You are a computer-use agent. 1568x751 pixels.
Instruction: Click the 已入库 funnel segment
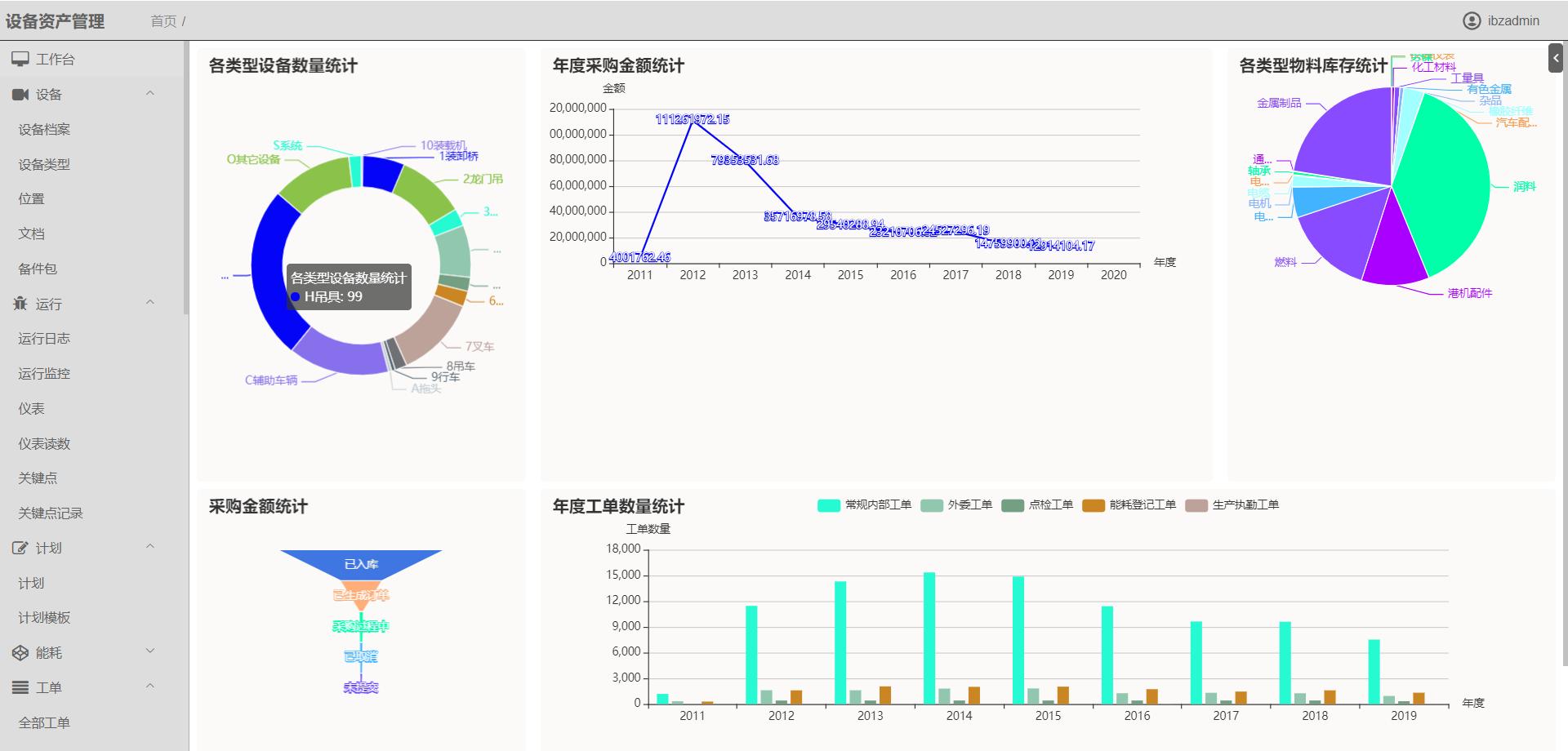362,562
